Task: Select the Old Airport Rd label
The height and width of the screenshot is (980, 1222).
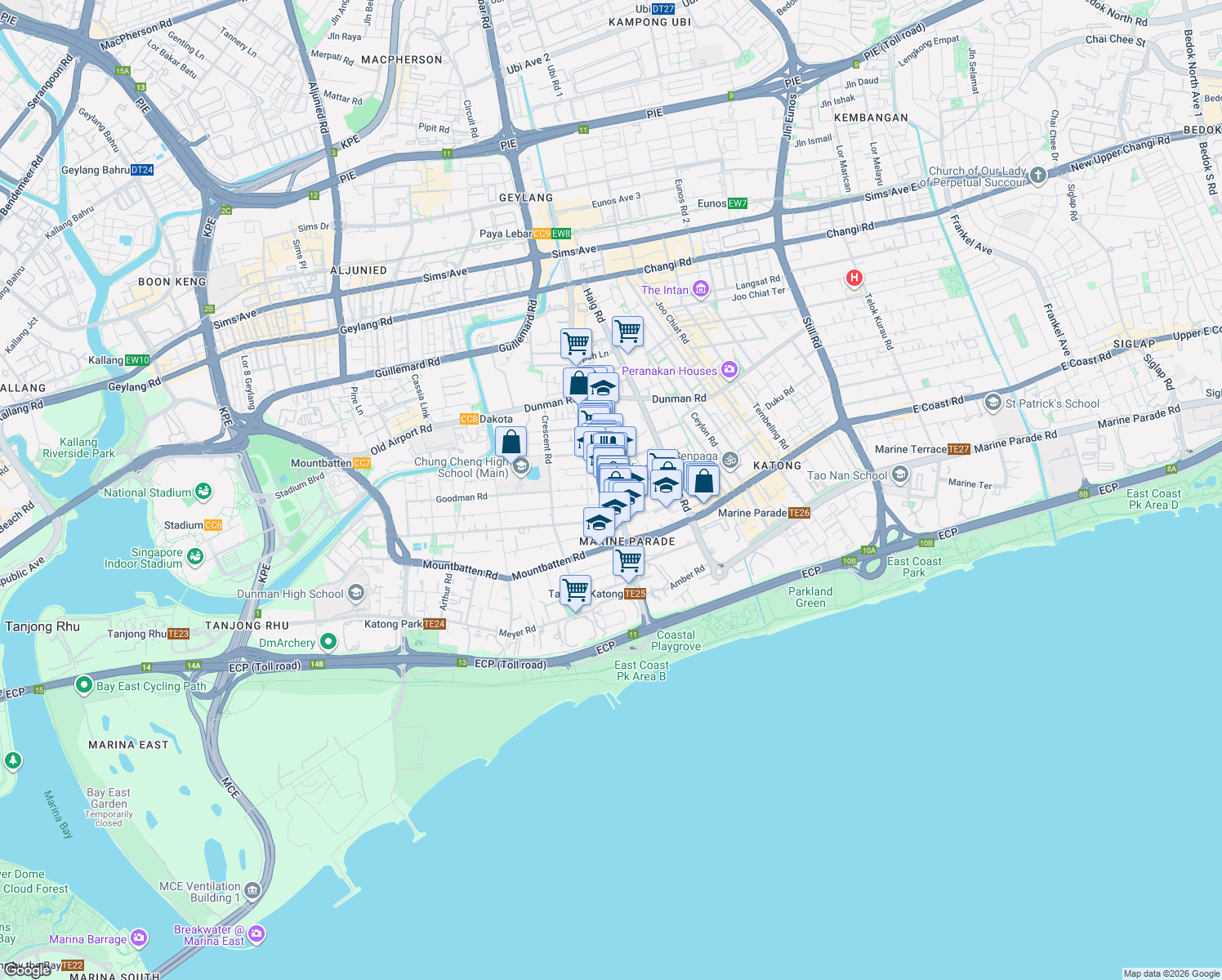Action: (401, 440)
